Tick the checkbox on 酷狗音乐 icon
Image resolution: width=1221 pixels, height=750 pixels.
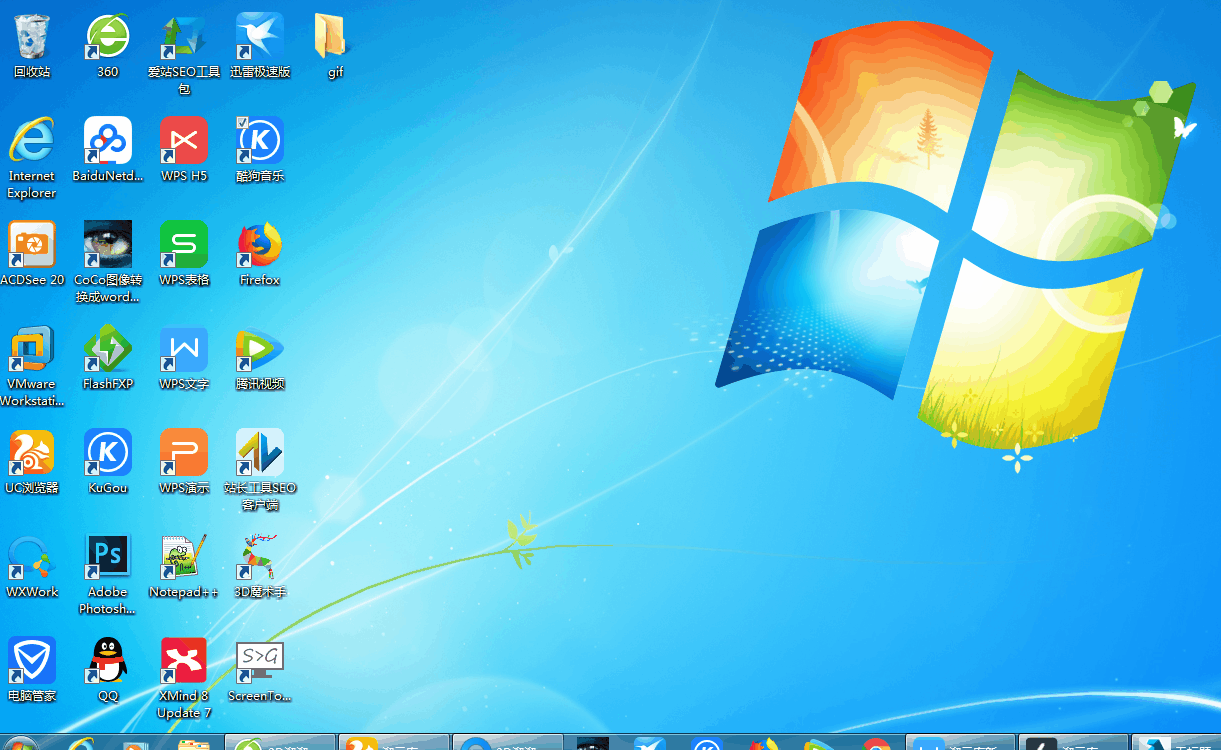tap(242, 122)
